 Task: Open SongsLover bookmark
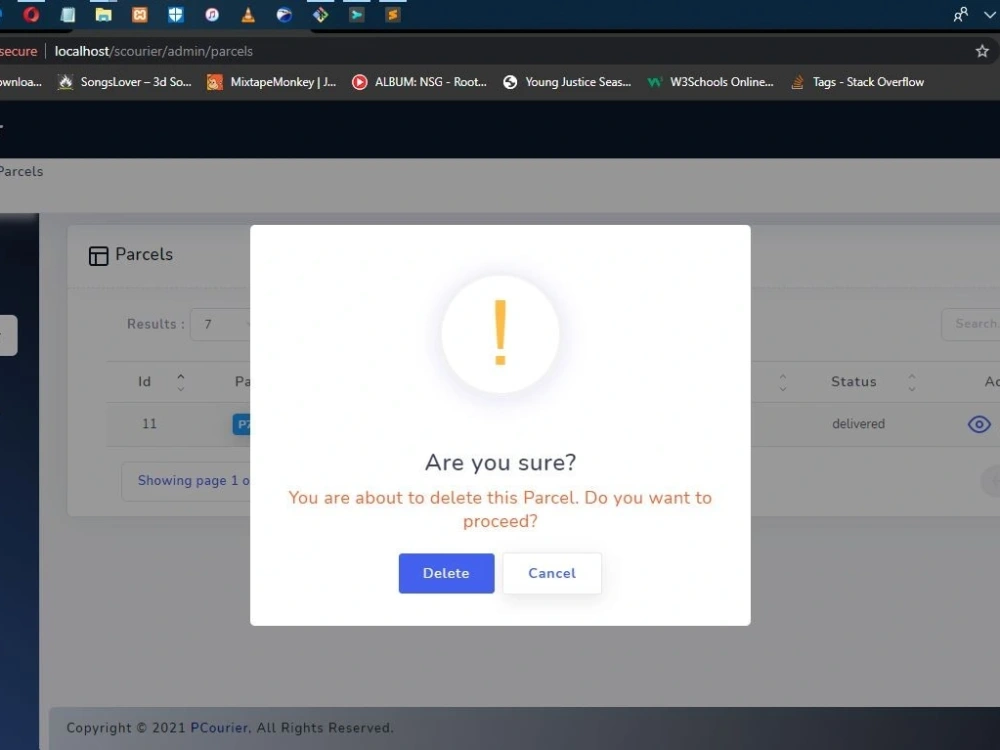click(x=125, y=82)
